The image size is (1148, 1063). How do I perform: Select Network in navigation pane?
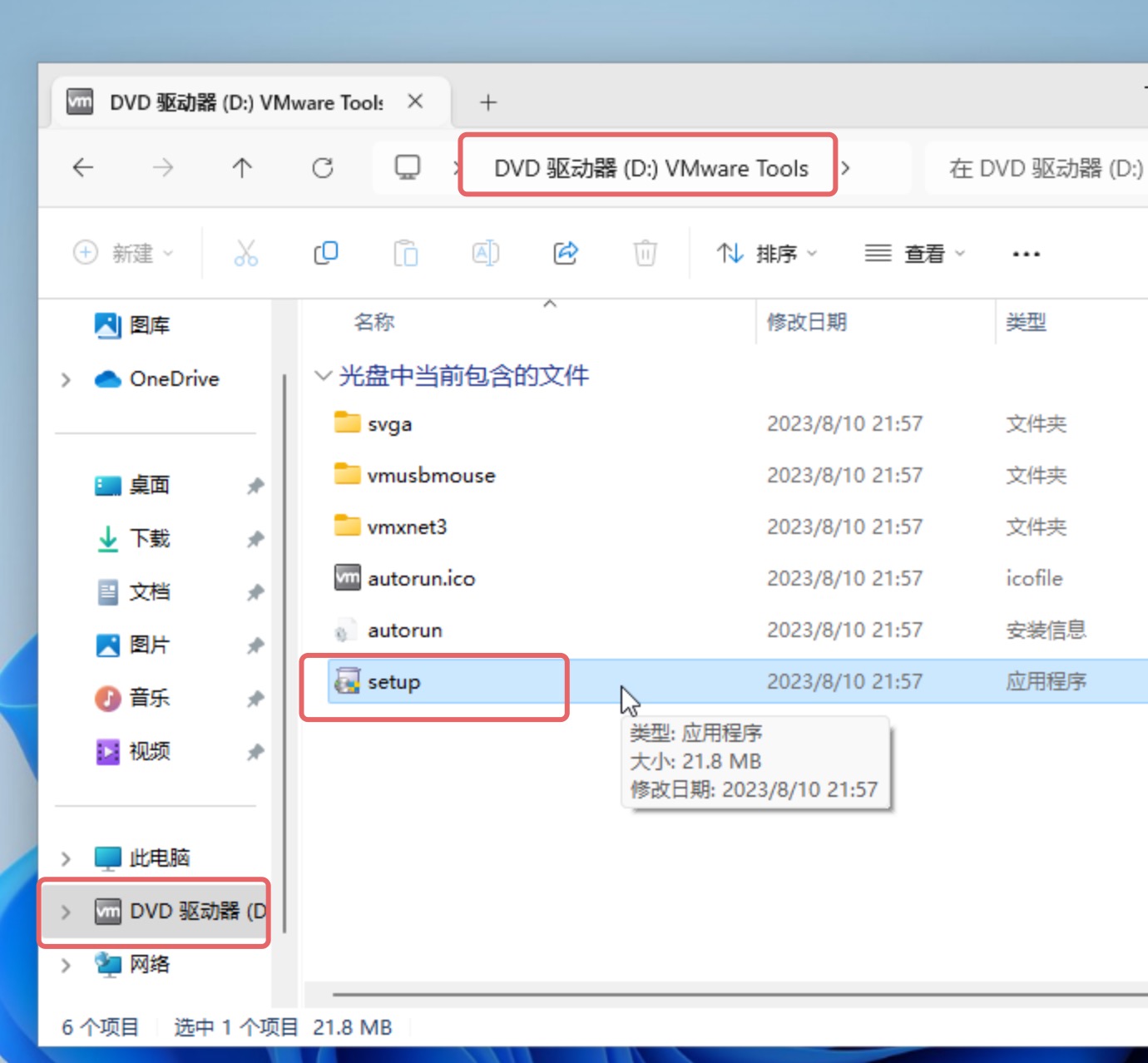point(132,965)
